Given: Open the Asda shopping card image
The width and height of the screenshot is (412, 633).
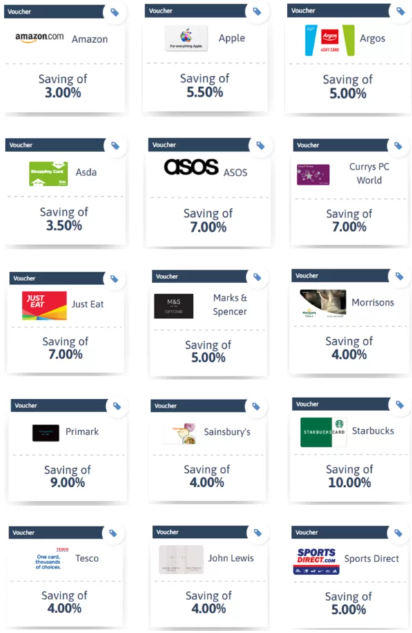Looking at the screenshot, I should pos(48,174).
